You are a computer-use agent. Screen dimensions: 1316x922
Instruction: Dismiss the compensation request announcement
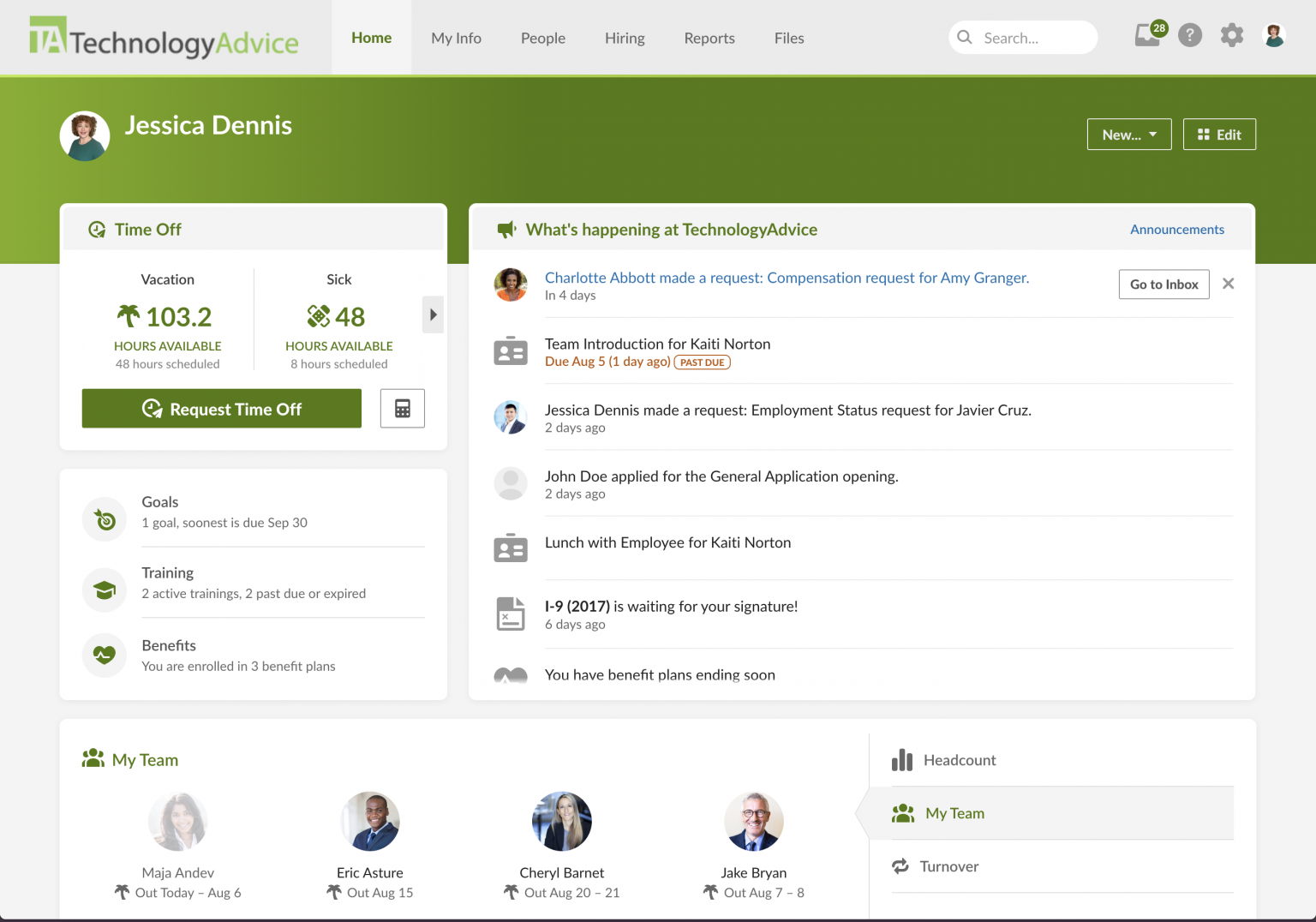point(1228,283)
